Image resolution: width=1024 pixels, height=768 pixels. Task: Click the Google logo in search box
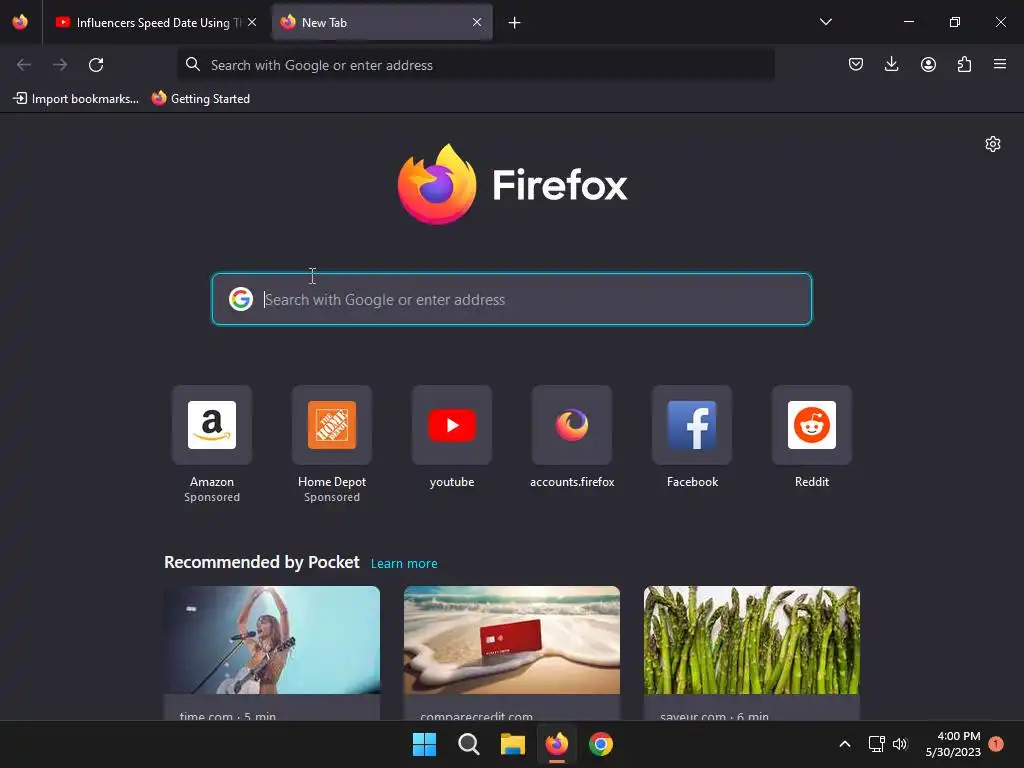[x=240, y=299]
